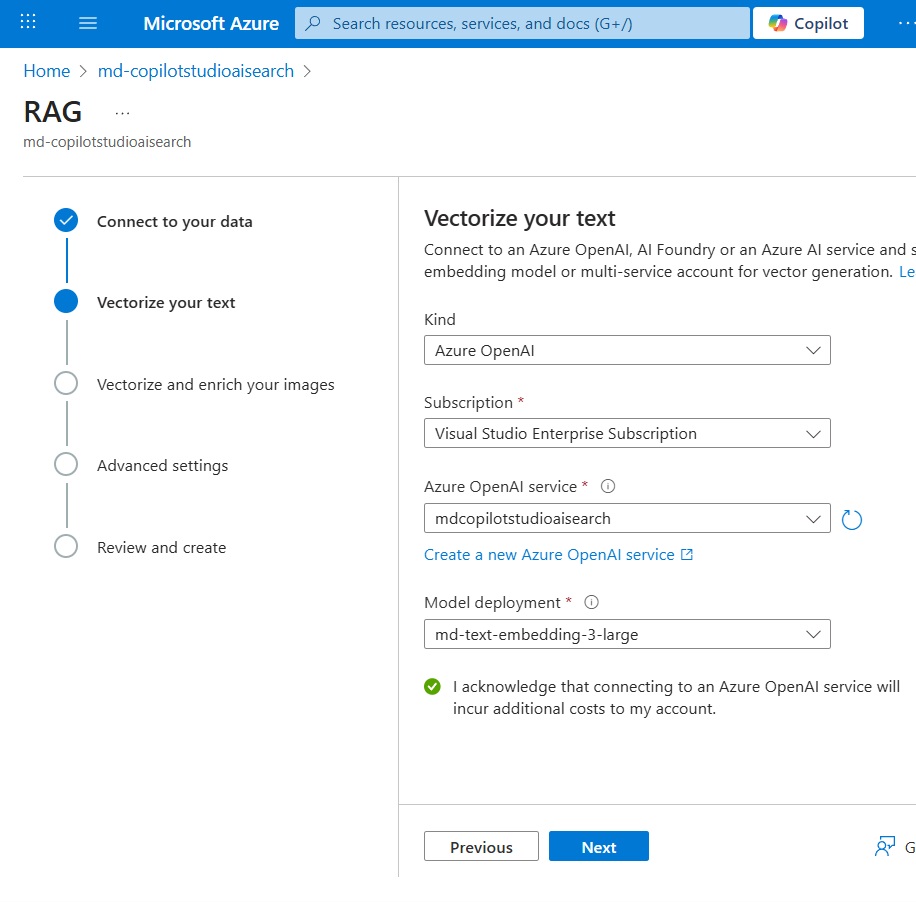
Task: Click the Previous button
Action: coord(481,847)
